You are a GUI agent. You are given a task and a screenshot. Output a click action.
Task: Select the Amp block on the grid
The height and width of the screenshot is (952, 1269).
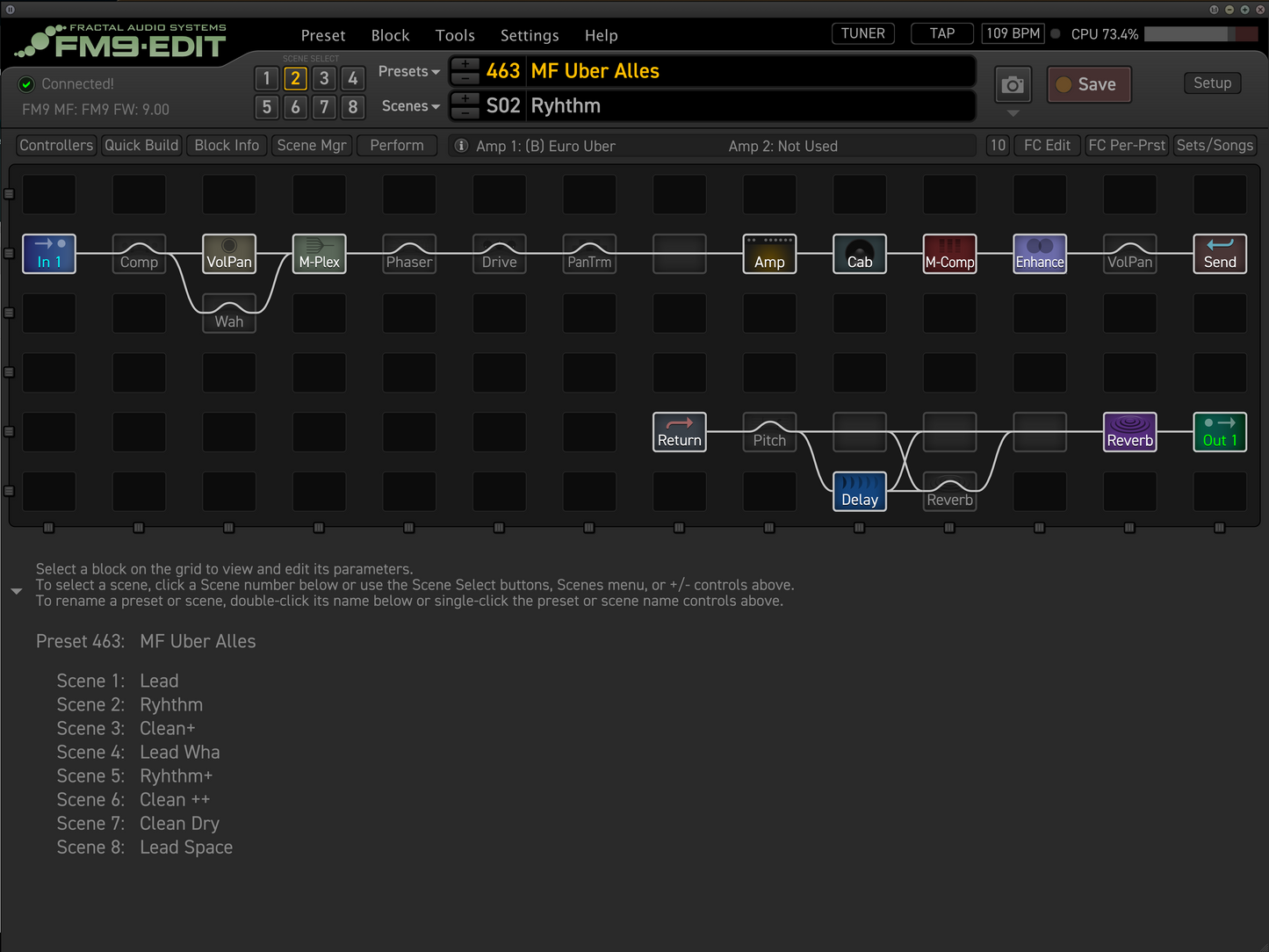(x=769, y=254)
